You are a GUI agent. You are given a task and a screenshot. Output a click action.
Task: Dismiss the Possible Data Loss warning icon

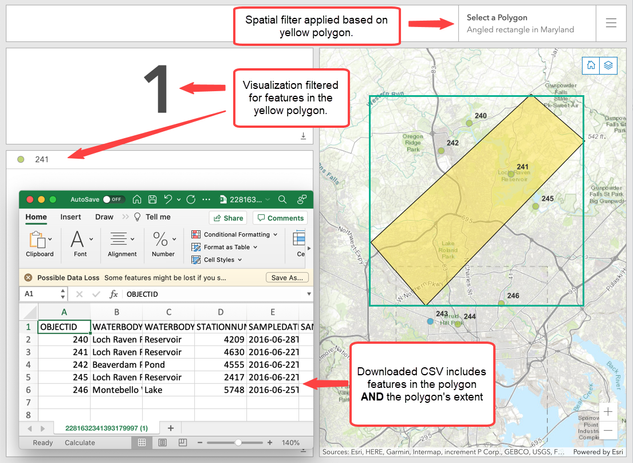(28, 278)
